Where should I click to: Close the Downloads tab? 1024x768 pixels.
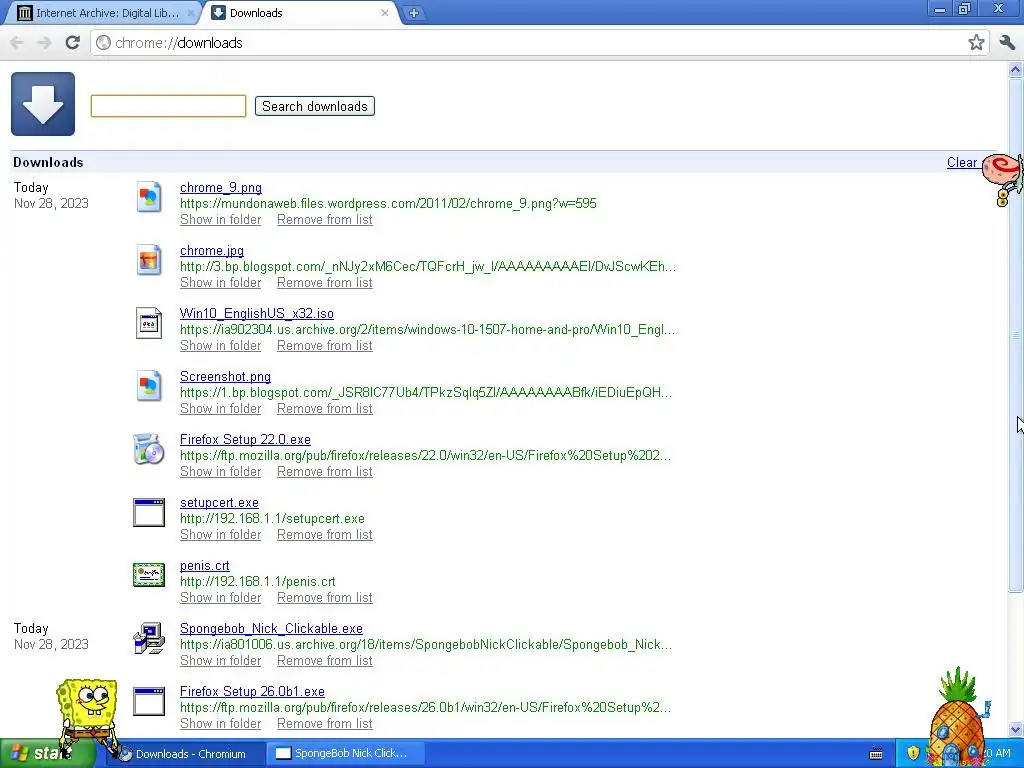click(x=385, y=13)
